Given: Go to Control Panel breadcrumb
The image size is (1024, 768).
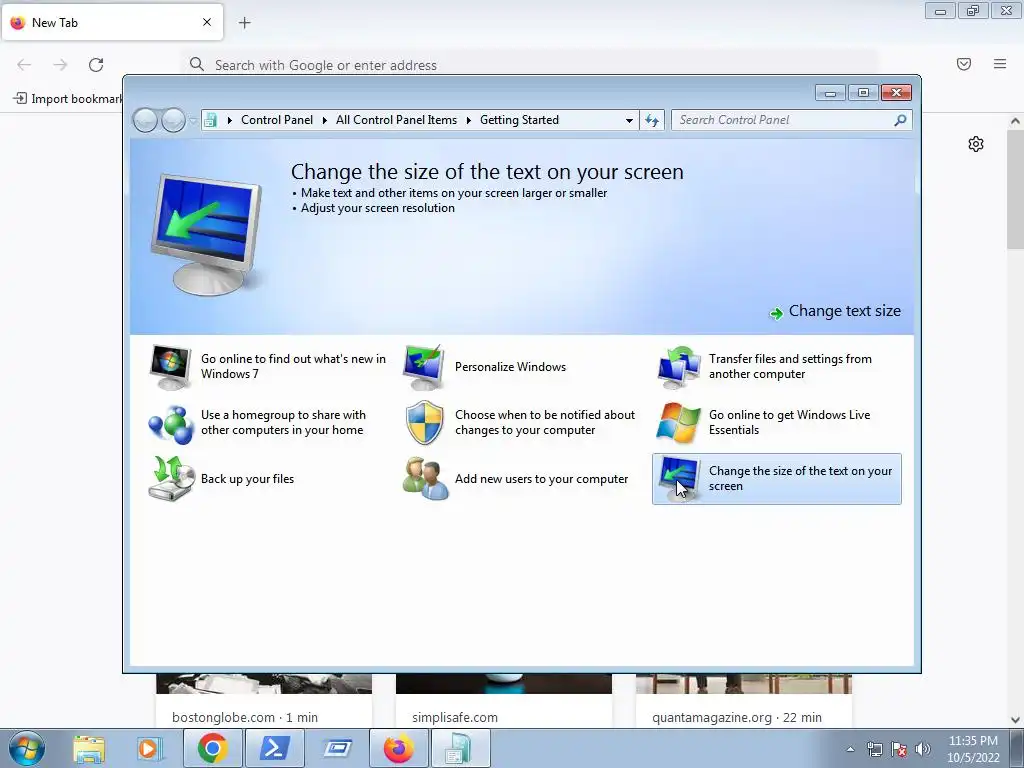Looking at the screenshot, I should 277,120.
